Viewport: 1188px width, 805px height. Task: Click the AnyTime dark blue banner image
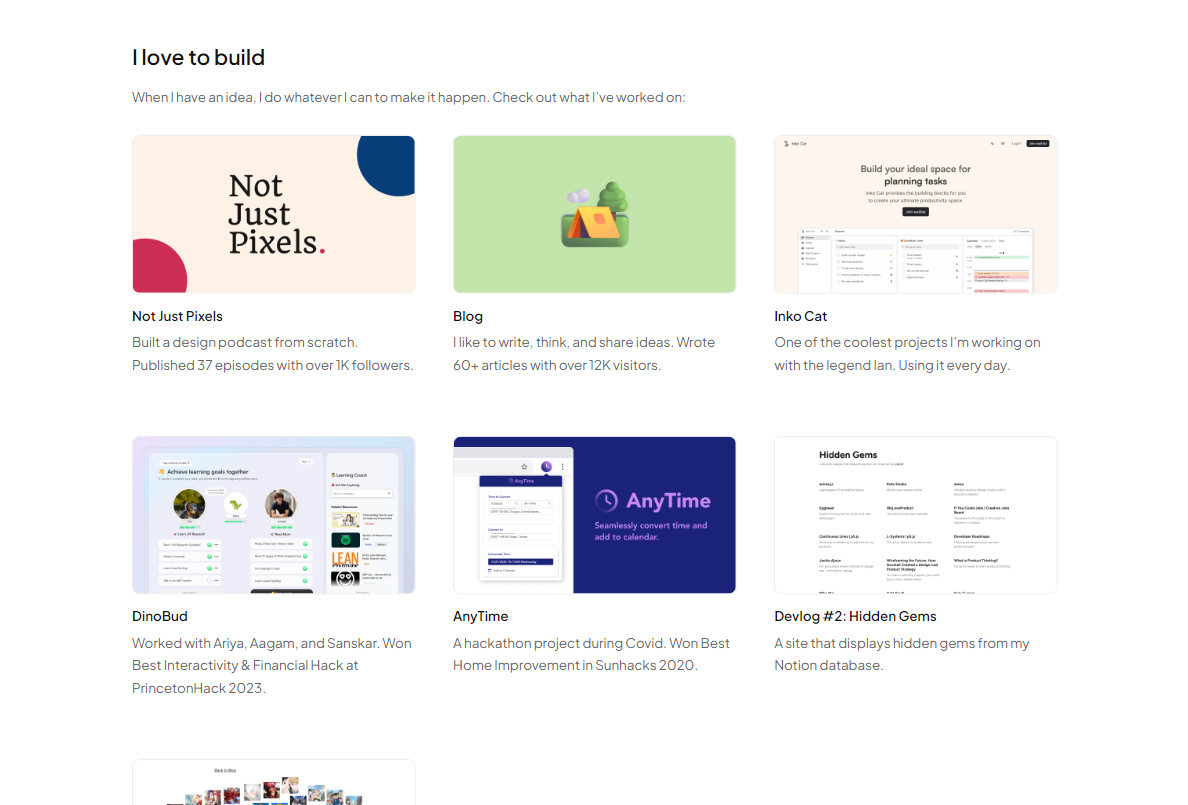pyautogui.click(x=595, y=515)
